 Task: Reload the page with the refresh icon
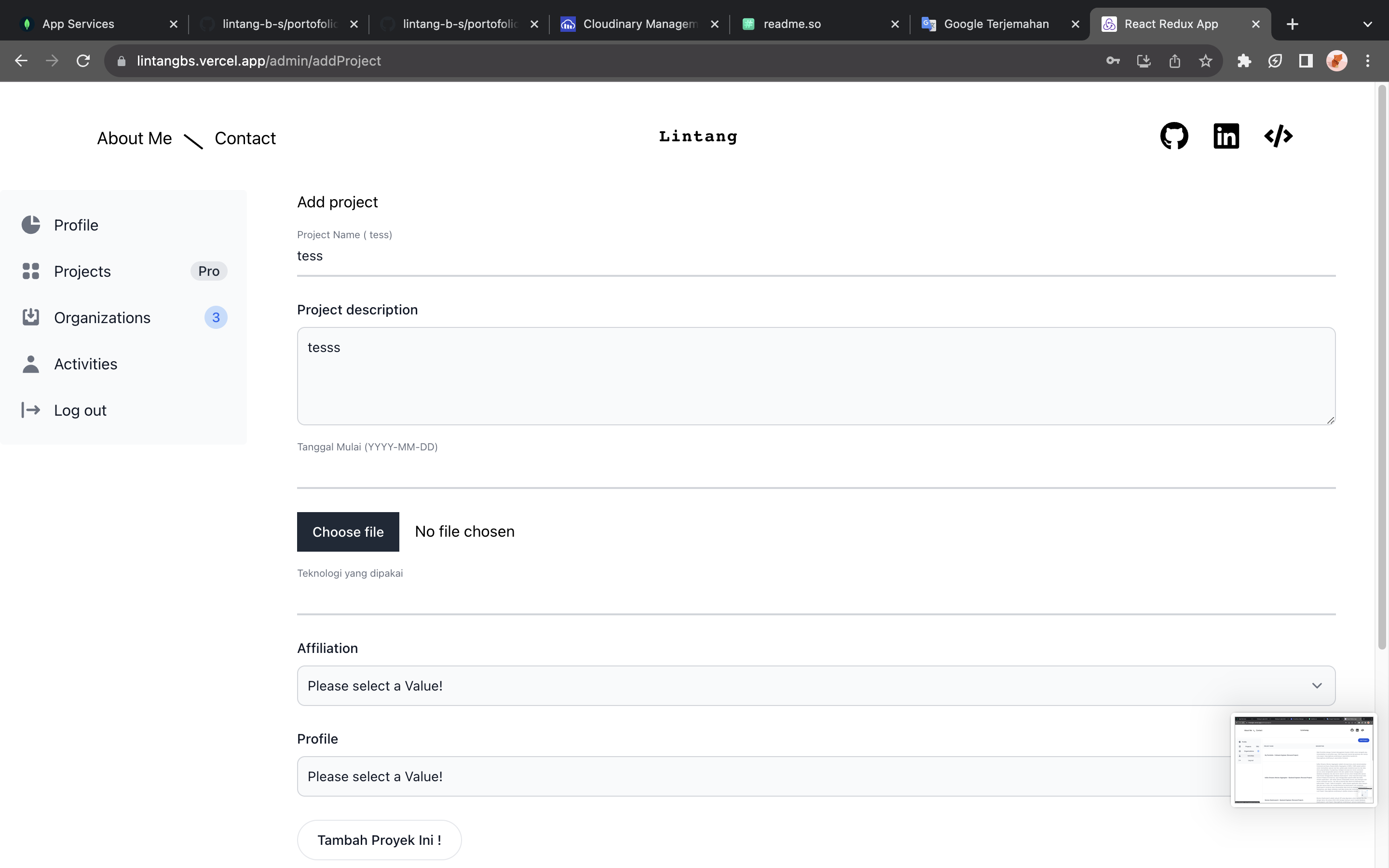pos(83,61)
